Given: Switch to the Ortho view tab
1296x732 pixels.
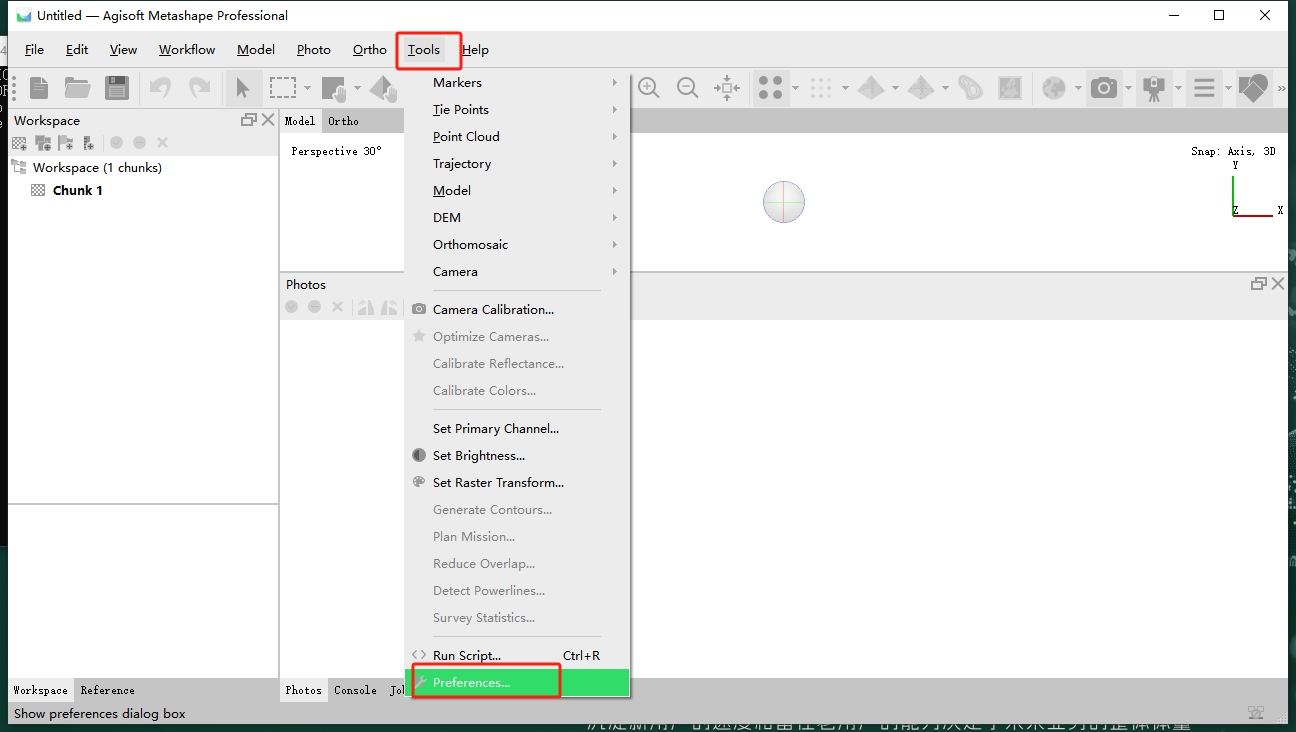Looking at the screenshot, I should point(343,121).
